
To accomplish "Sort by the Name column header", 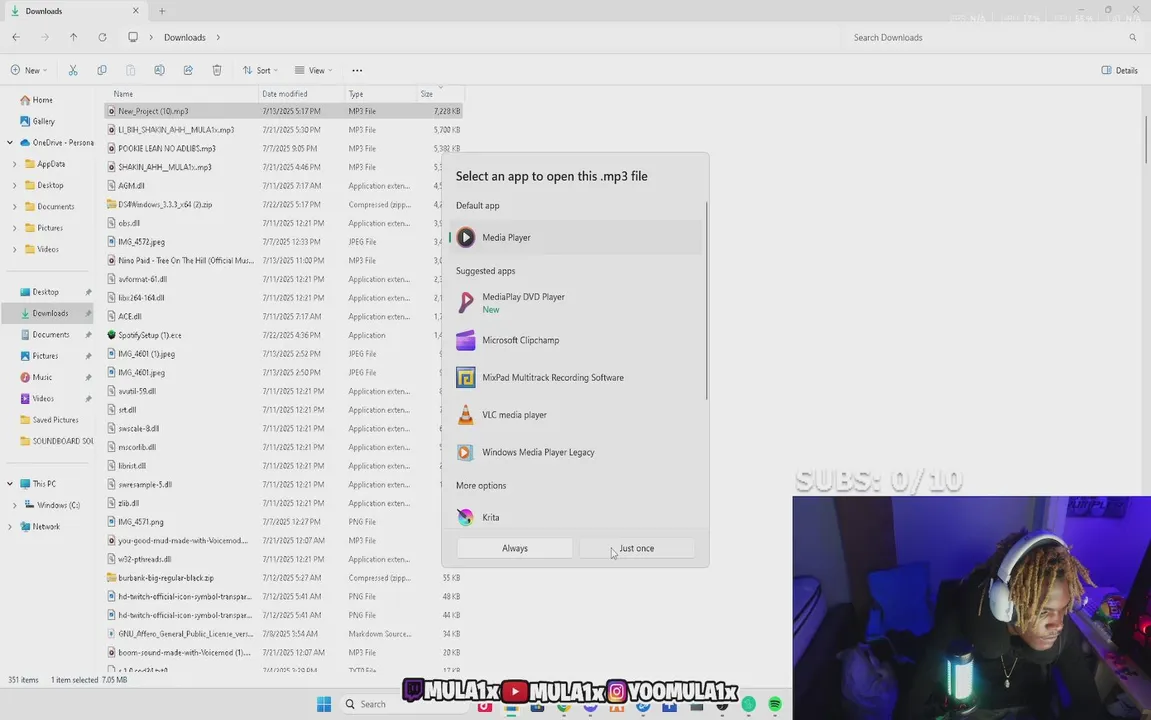I will click(x=181, y=94).
